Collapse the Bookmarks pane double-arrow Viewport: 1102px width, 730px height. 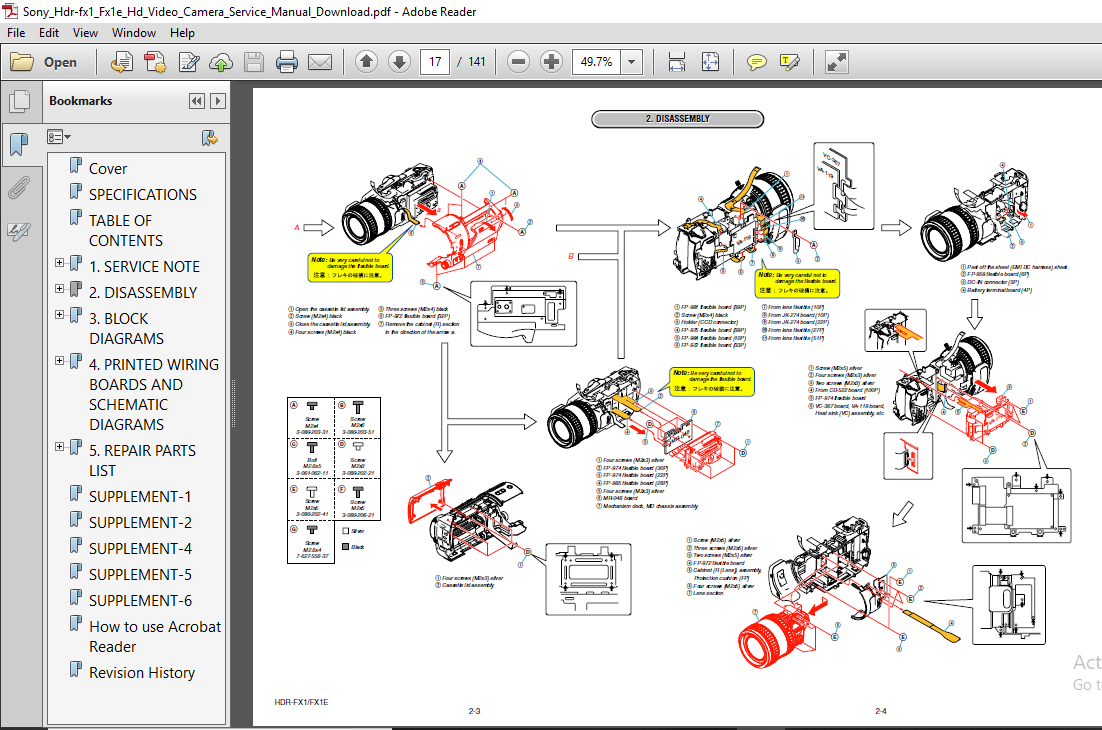[197, 101]
